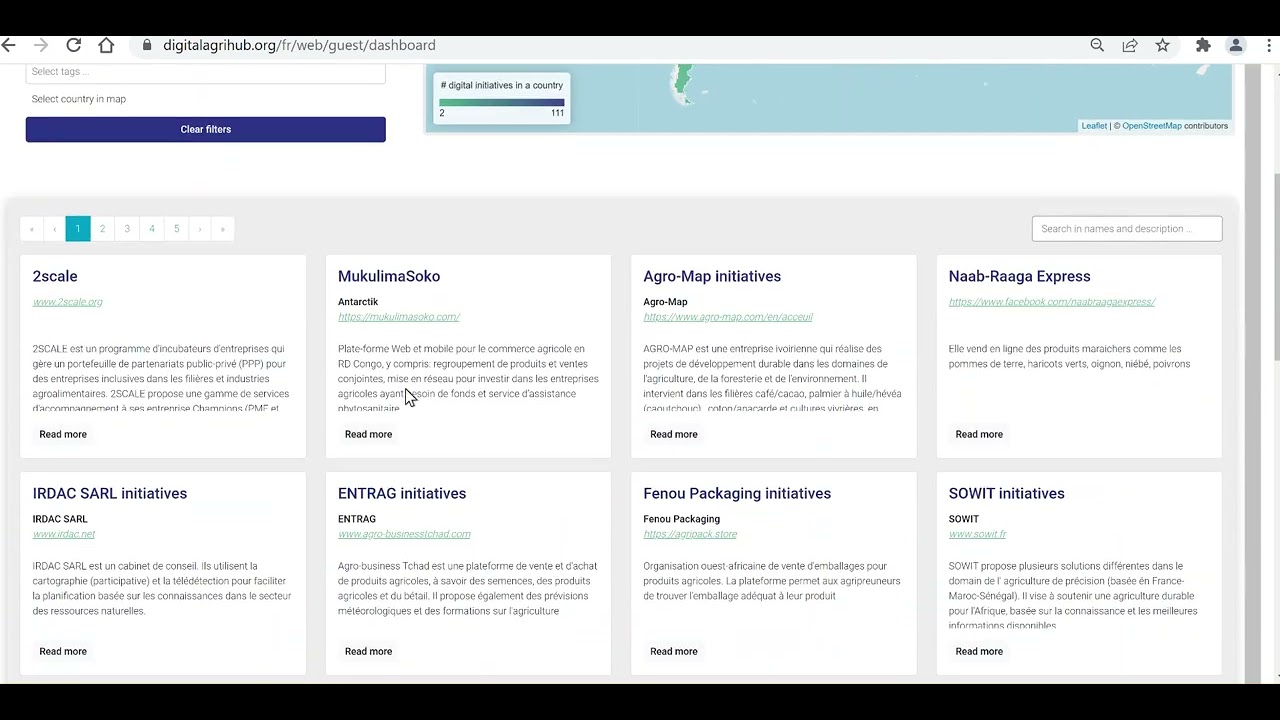Viewport: 1280px width, 720px height.
Task: Open the Leaflet attribution link
Action: 1094,126
